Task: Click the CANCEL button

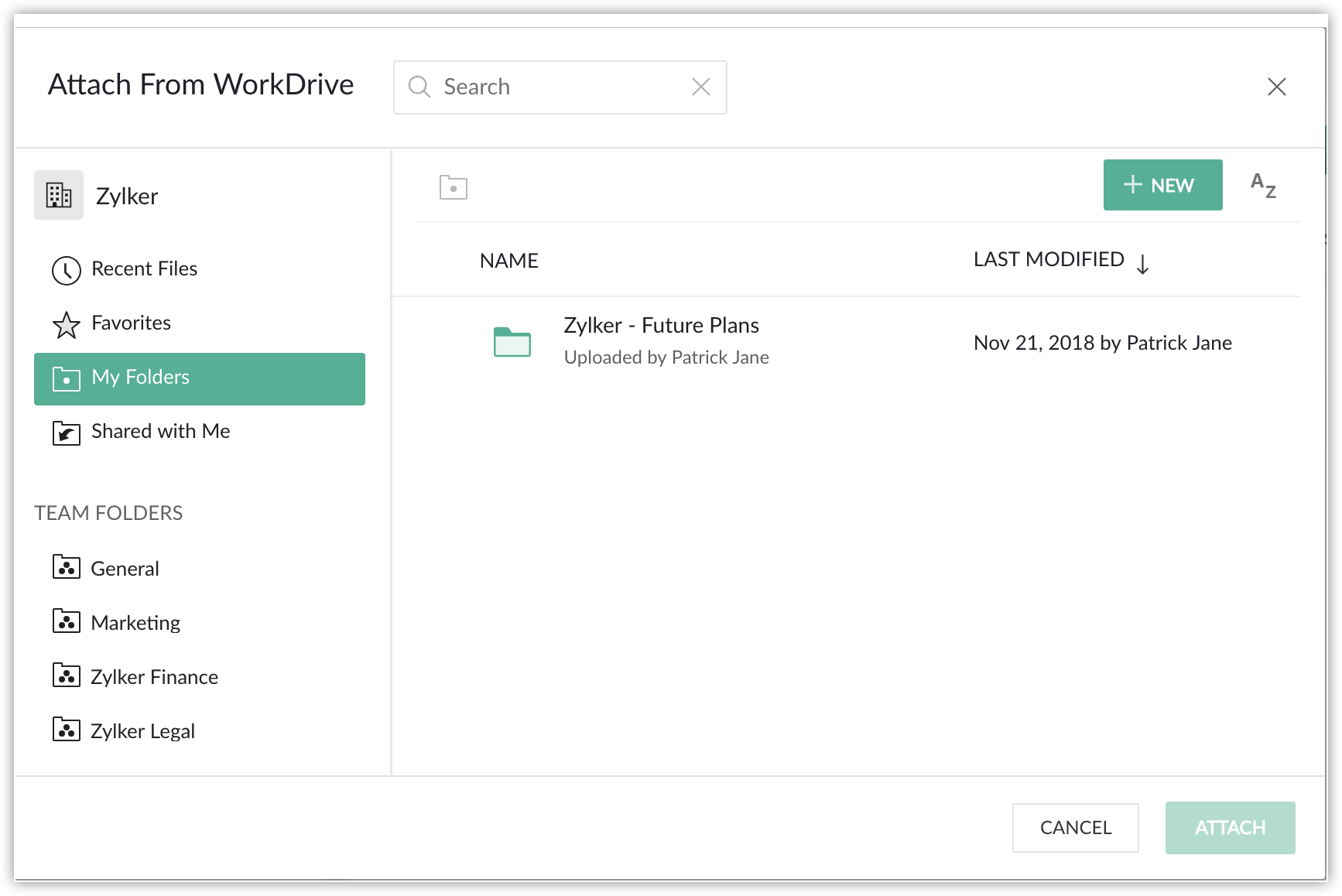Action: tap(1075, 828)
